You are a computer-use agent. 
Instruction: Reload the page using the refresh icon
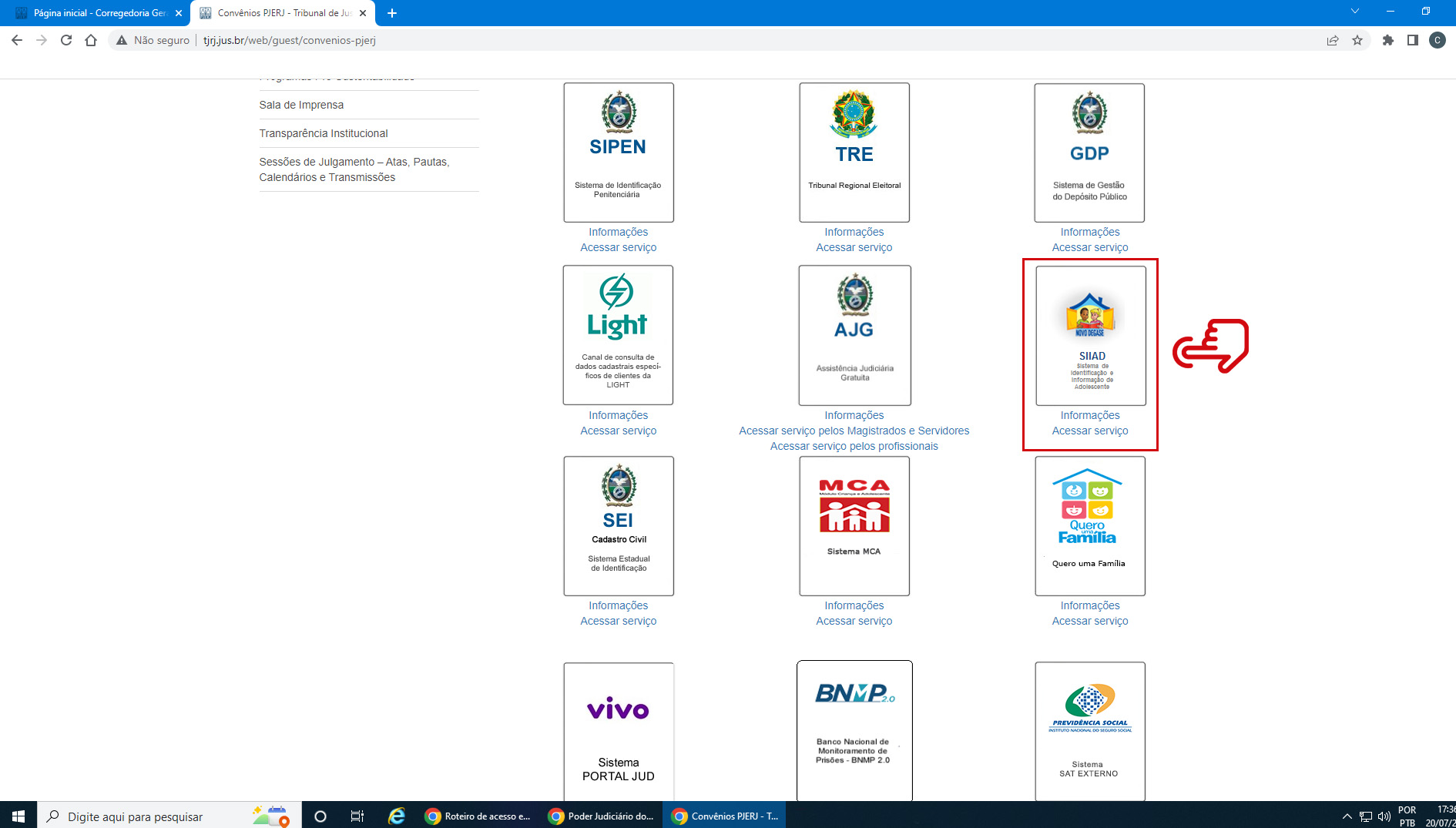click(x=66, y=40)
